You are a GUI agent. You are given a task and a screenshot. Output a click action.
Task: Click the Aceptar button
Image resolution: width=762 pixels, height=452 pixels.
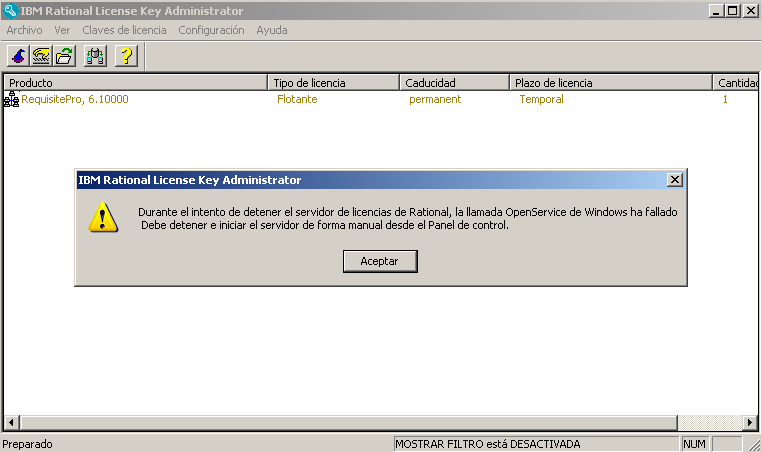tap(380, 261)
